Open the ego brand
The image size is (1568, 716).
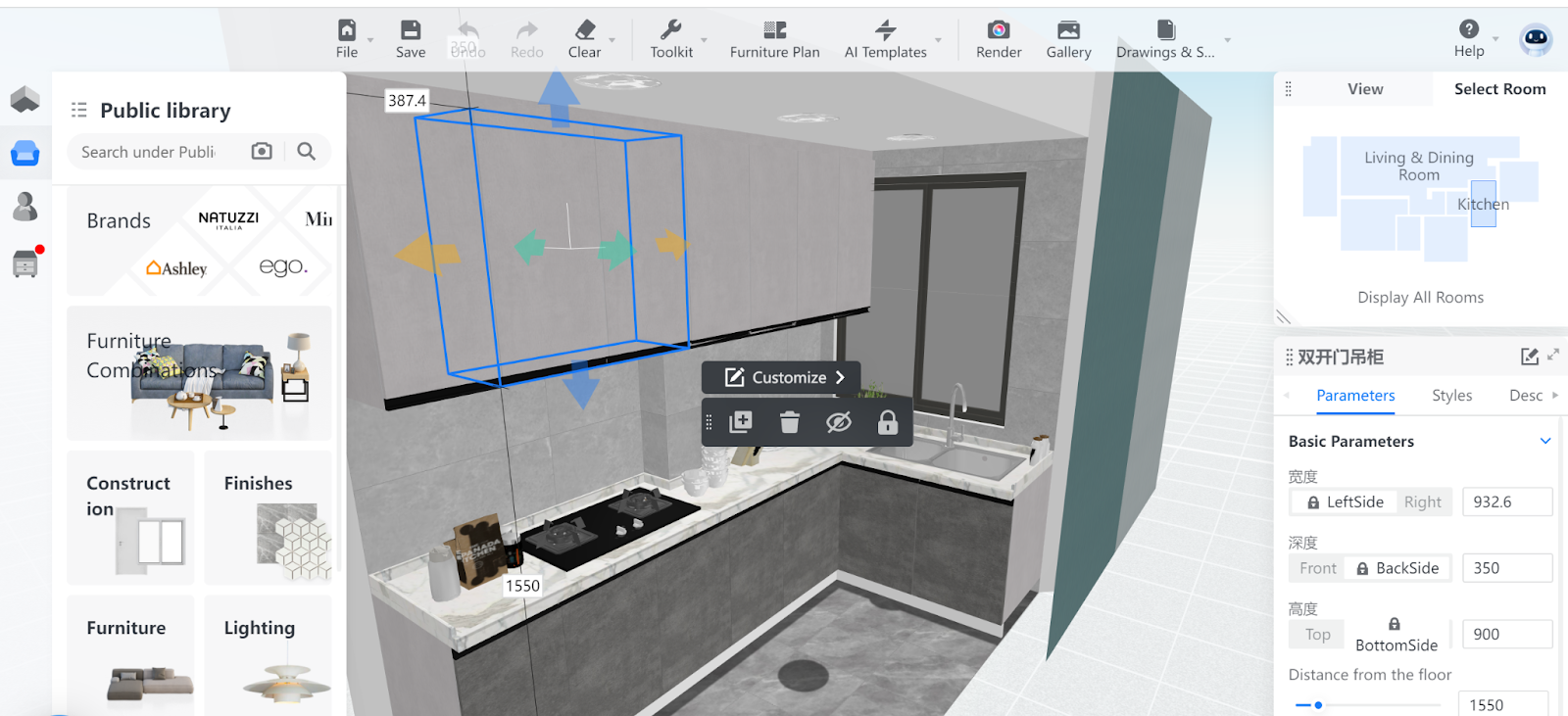[x=283, y=266]
